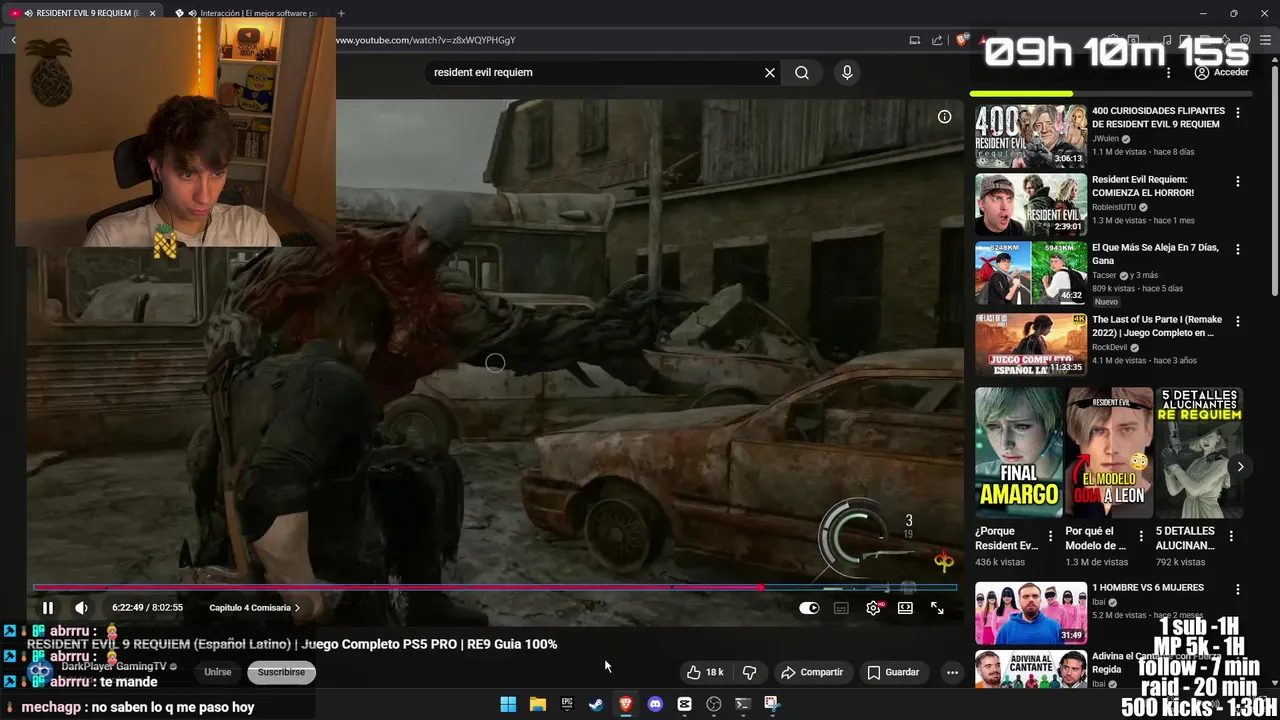Switch the player to theater mode

905,608
